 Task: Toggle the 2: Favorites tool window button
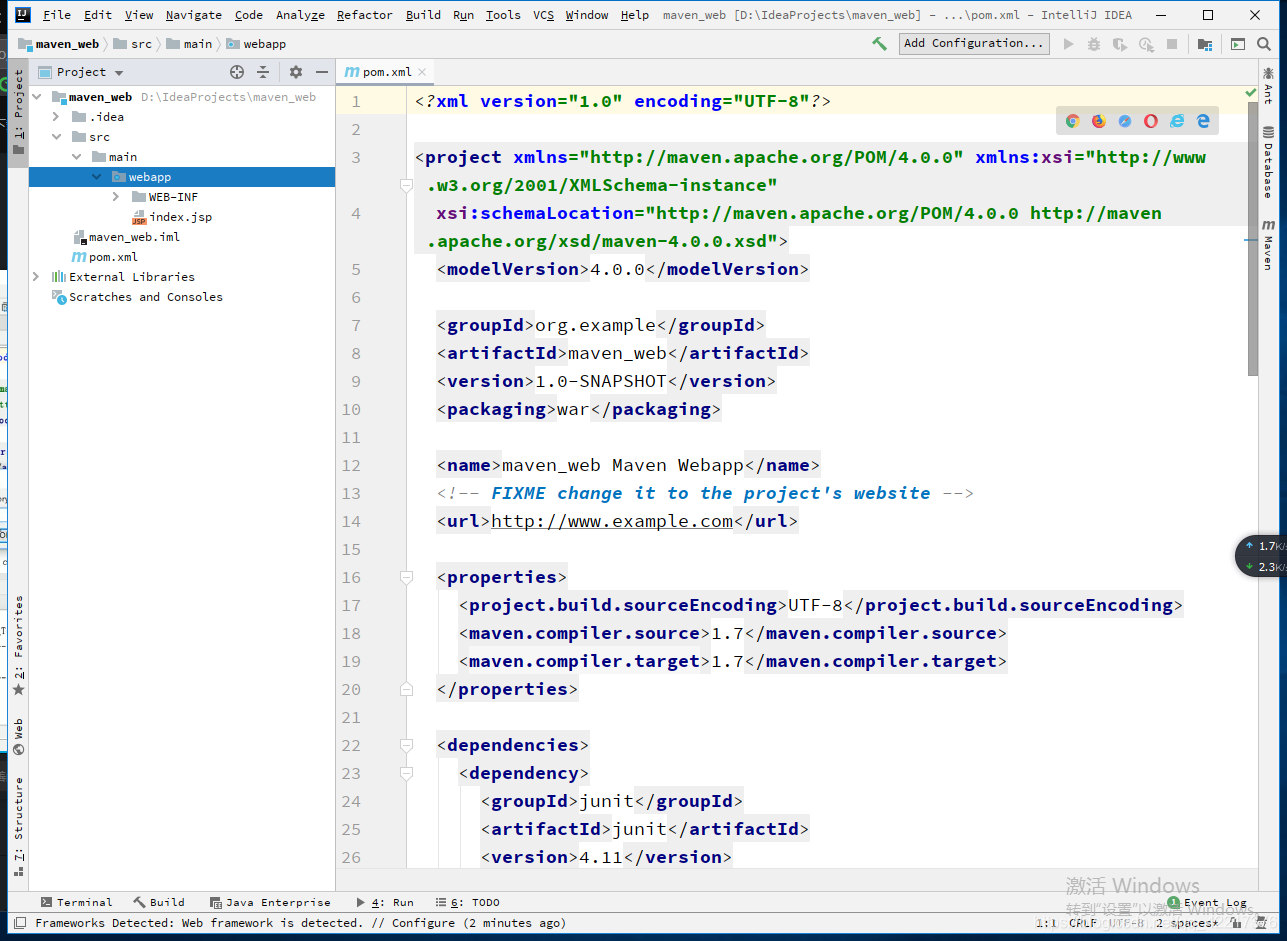click(x=18, y=645)
